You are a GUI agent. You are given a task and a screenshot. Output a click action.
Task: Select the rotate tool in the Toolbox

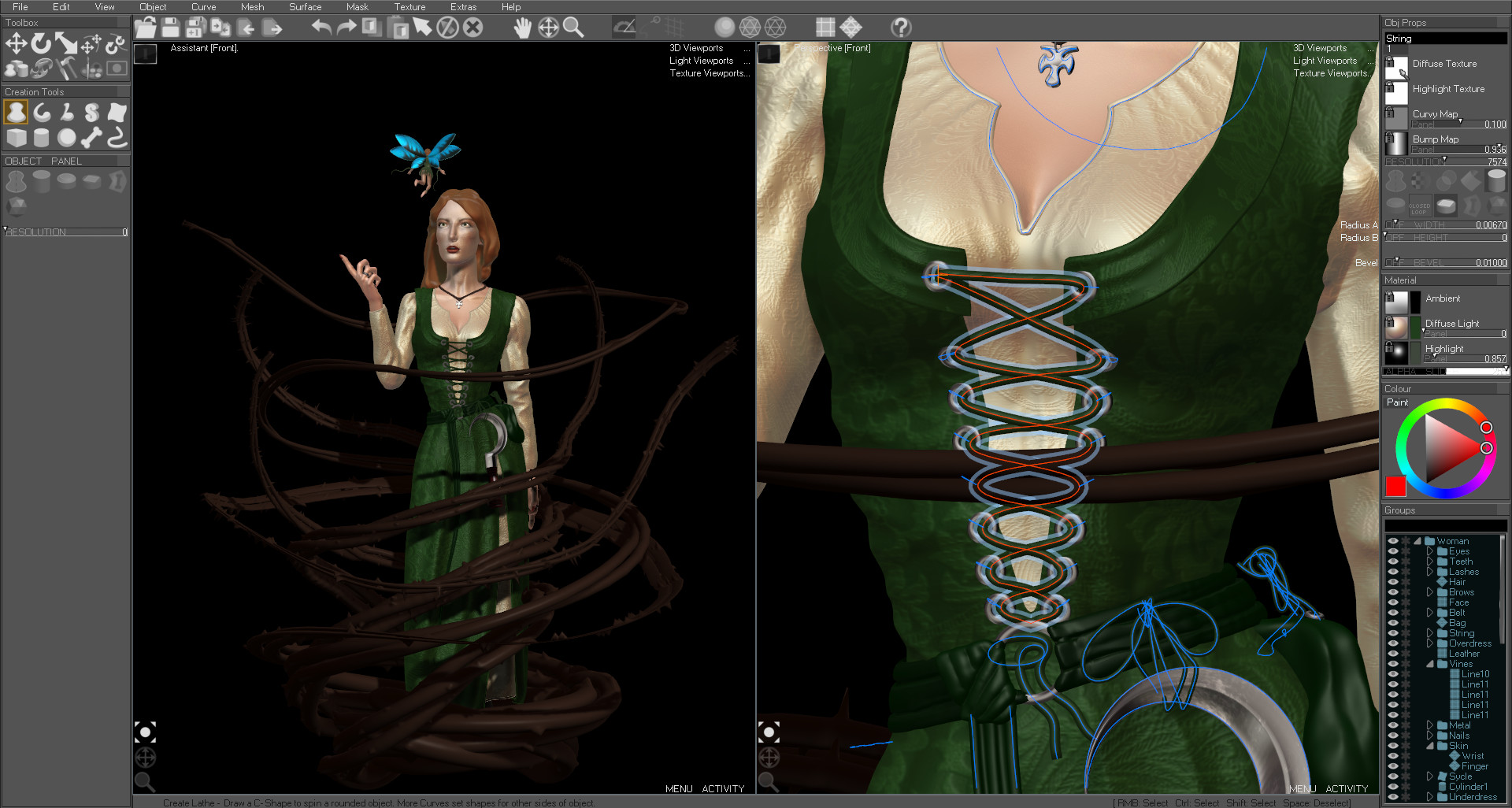41,43
